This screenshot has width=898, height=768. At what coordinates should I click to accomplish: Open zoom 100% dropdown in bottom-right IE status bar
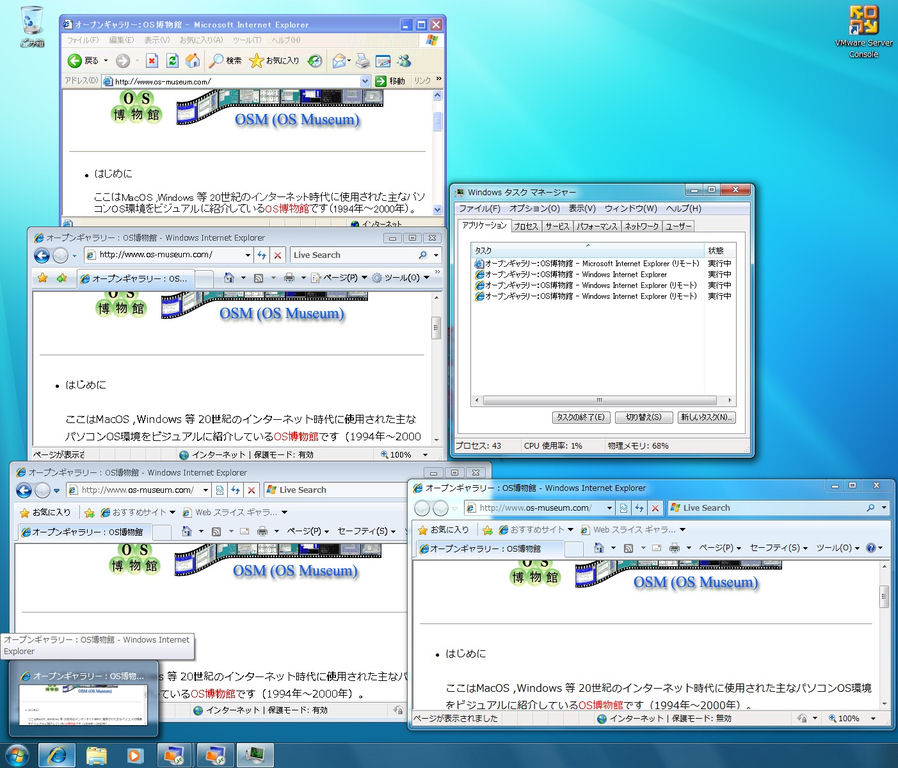click(x=873, y=718)
